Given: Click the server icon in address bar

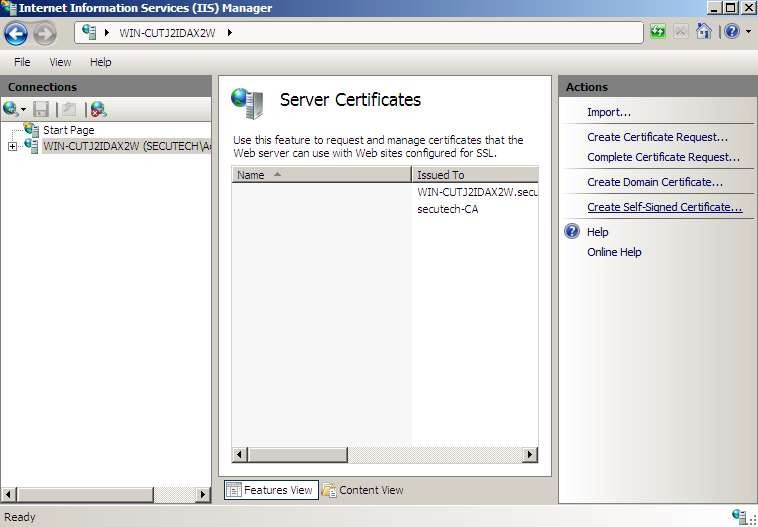Looking at the screenshot, I should (89, 32).
